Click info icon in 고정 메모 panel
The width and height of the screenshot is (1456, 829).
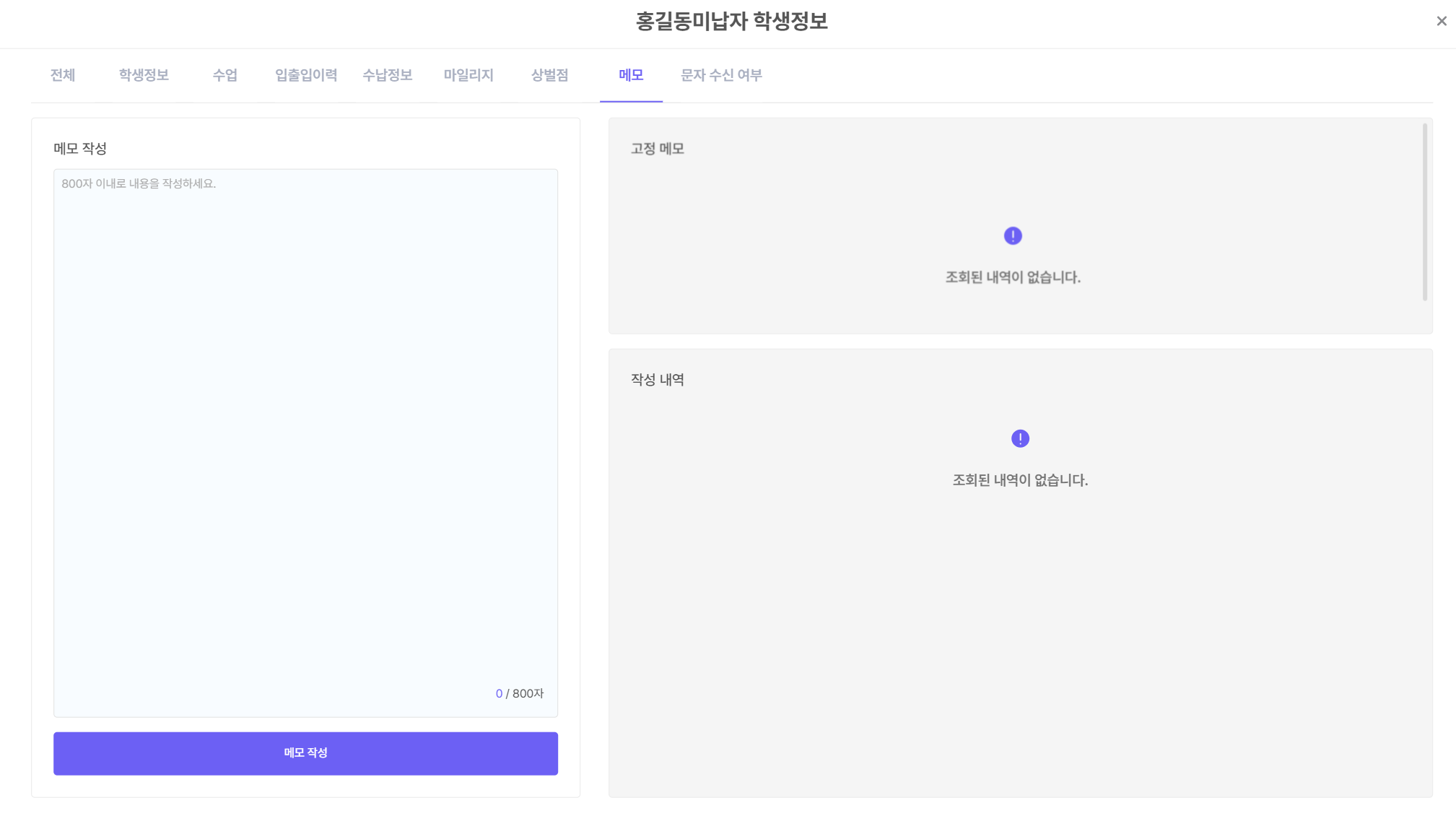[x=1012, y=236]
